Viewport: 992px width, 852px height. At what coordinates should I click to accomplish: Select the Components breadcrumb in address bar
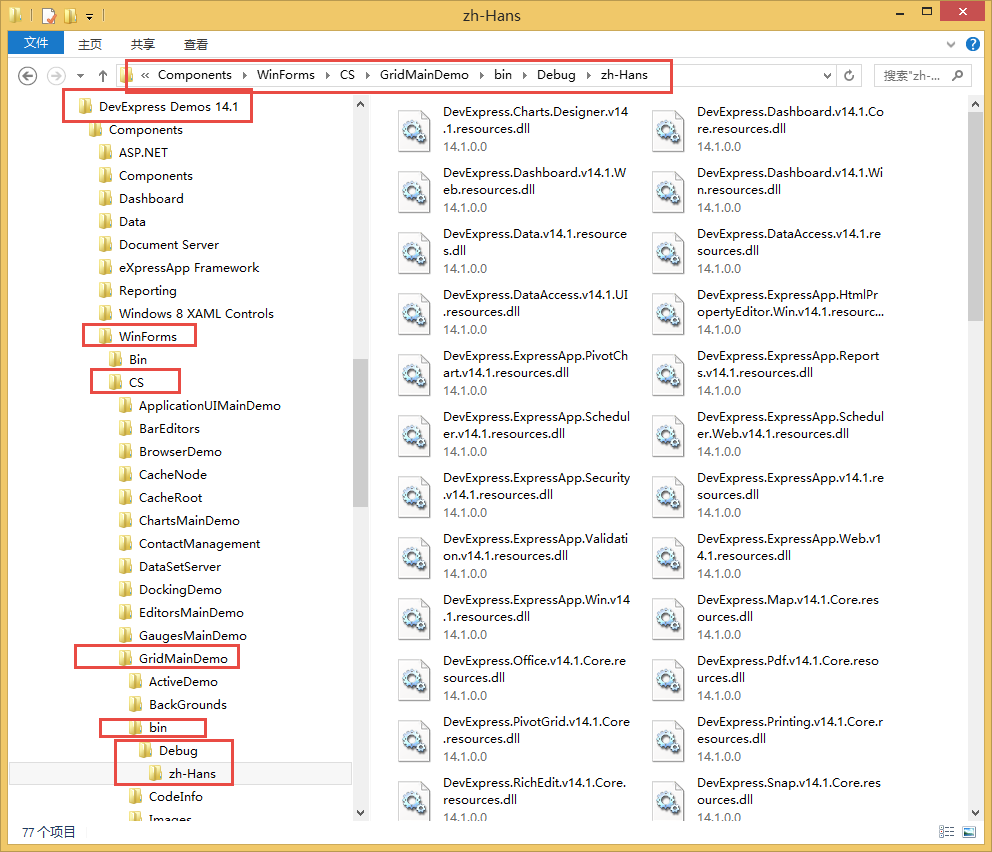click(x=195, y=75)
